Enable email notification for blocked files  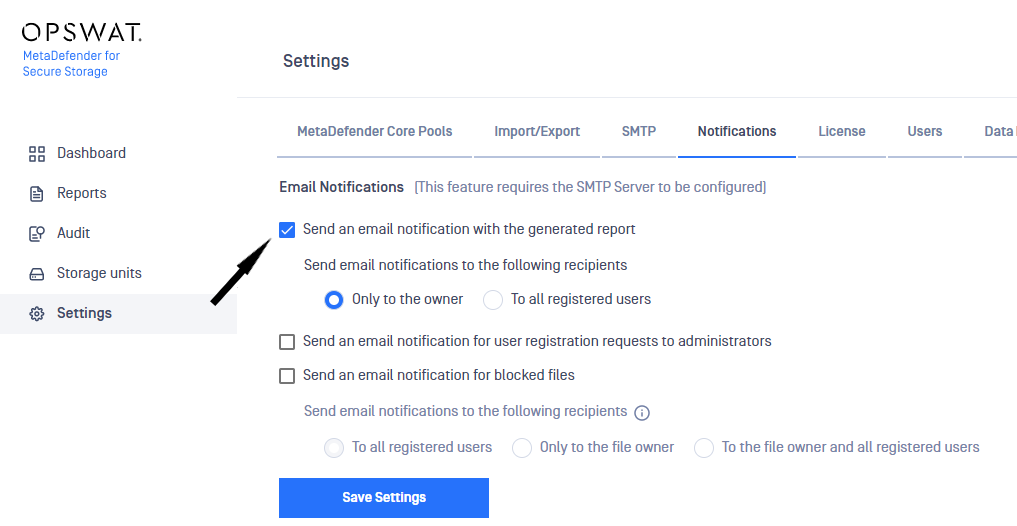(x=287, y=376)
